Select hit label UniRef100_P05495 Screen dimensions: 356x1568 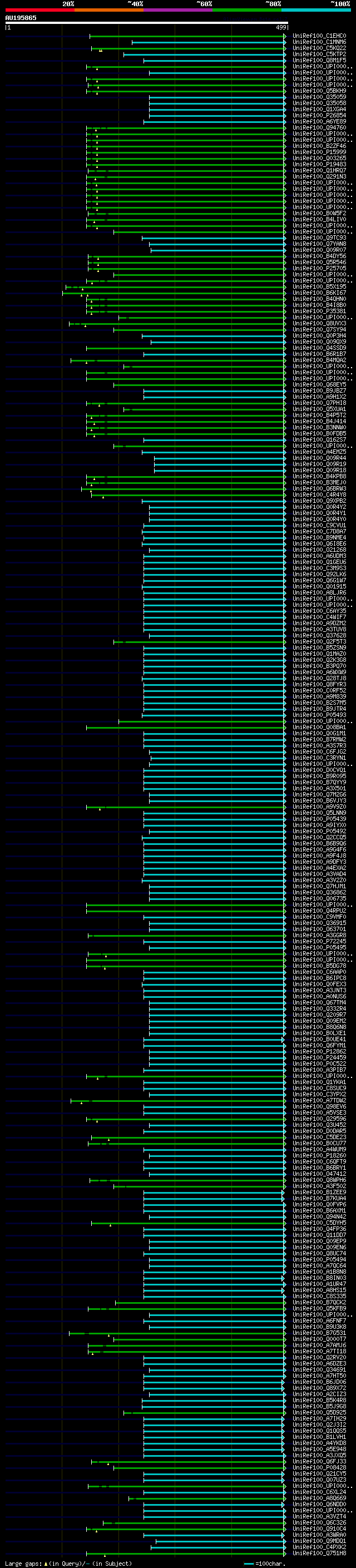(x=319, y=947)
